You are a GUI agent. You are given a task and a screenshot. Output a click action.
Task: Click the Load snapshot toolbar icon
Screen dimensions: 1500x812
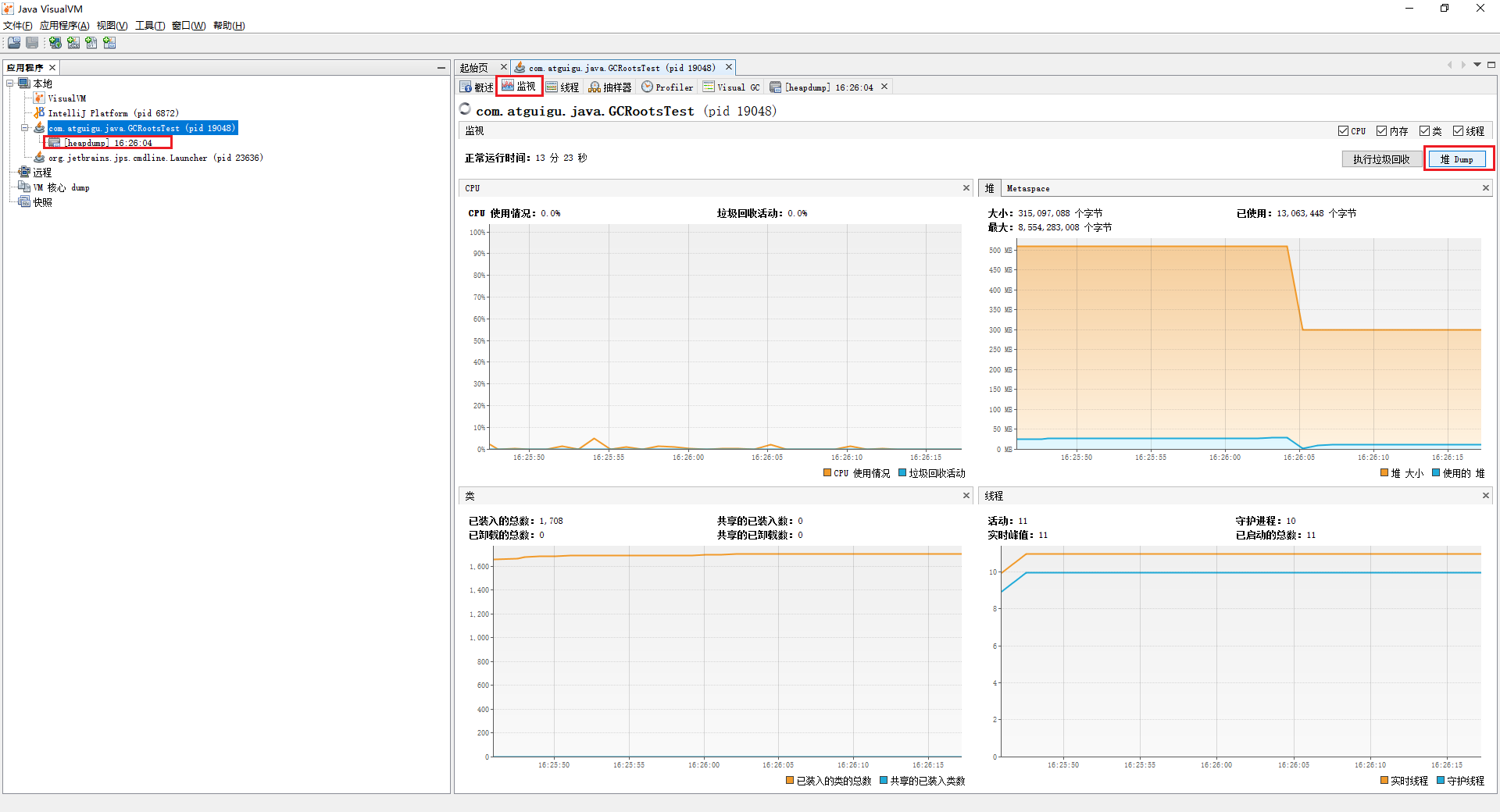click(x=14, y=43)
